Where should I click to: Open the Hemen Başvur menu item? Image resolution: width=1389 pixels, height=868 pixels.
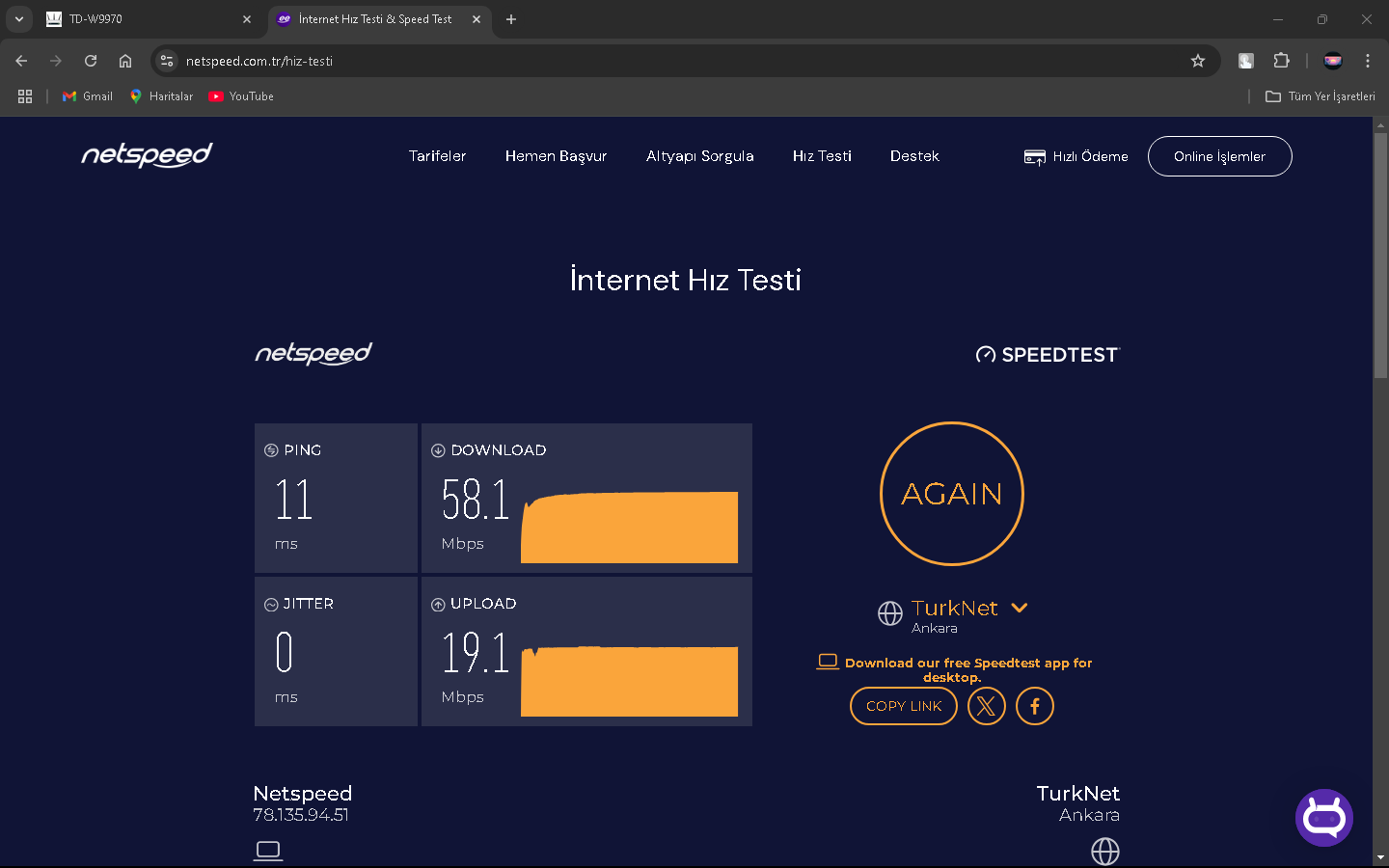point(556,156)
